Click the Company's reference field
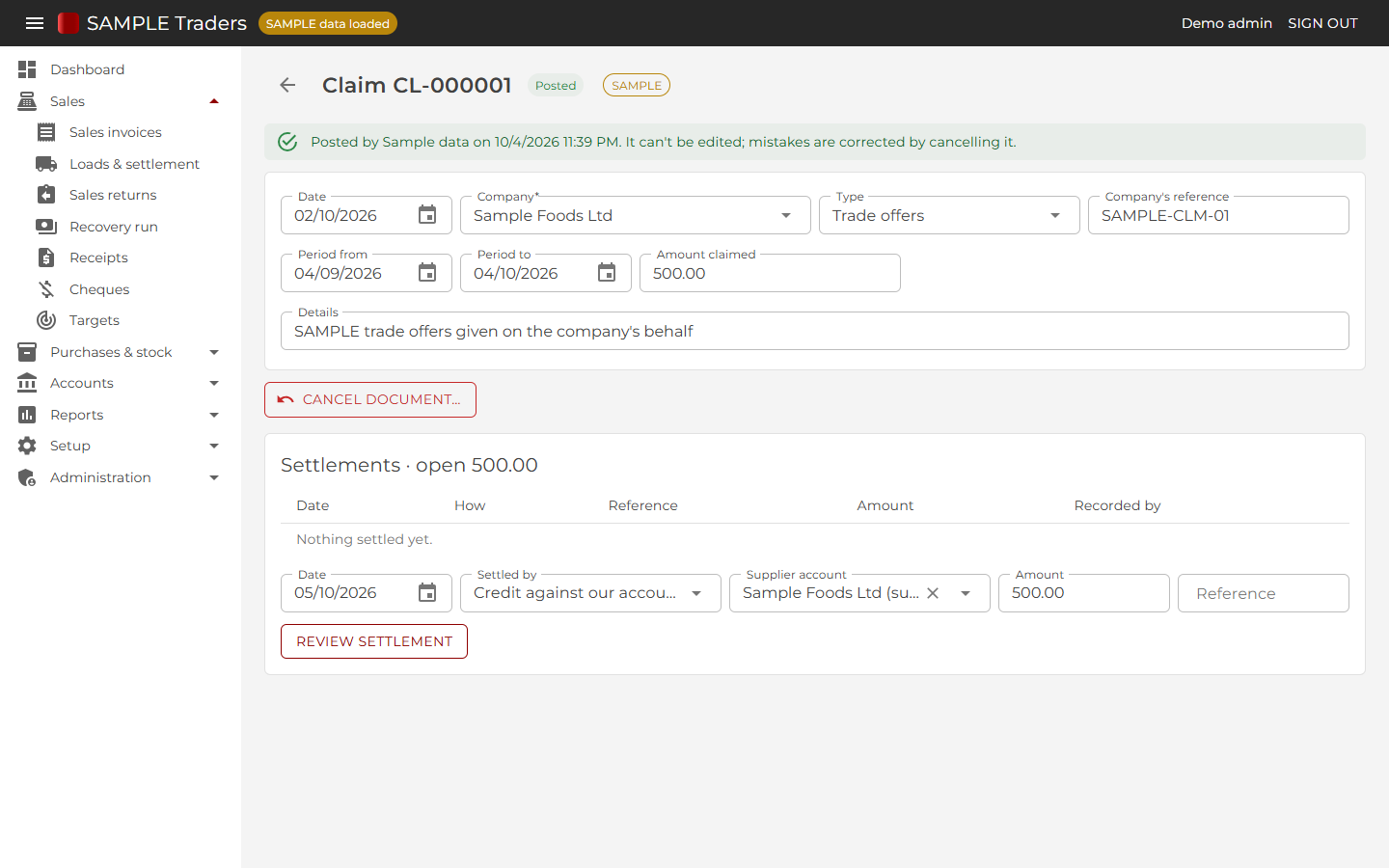The image size is (1389, 868). 1218,215
